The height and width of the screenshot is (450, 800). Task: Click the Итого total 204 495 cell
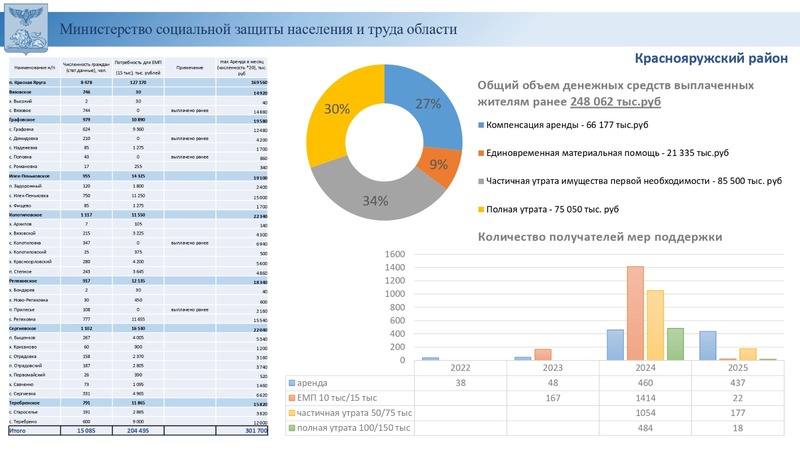pyautogui.click(x=138, y=431)
